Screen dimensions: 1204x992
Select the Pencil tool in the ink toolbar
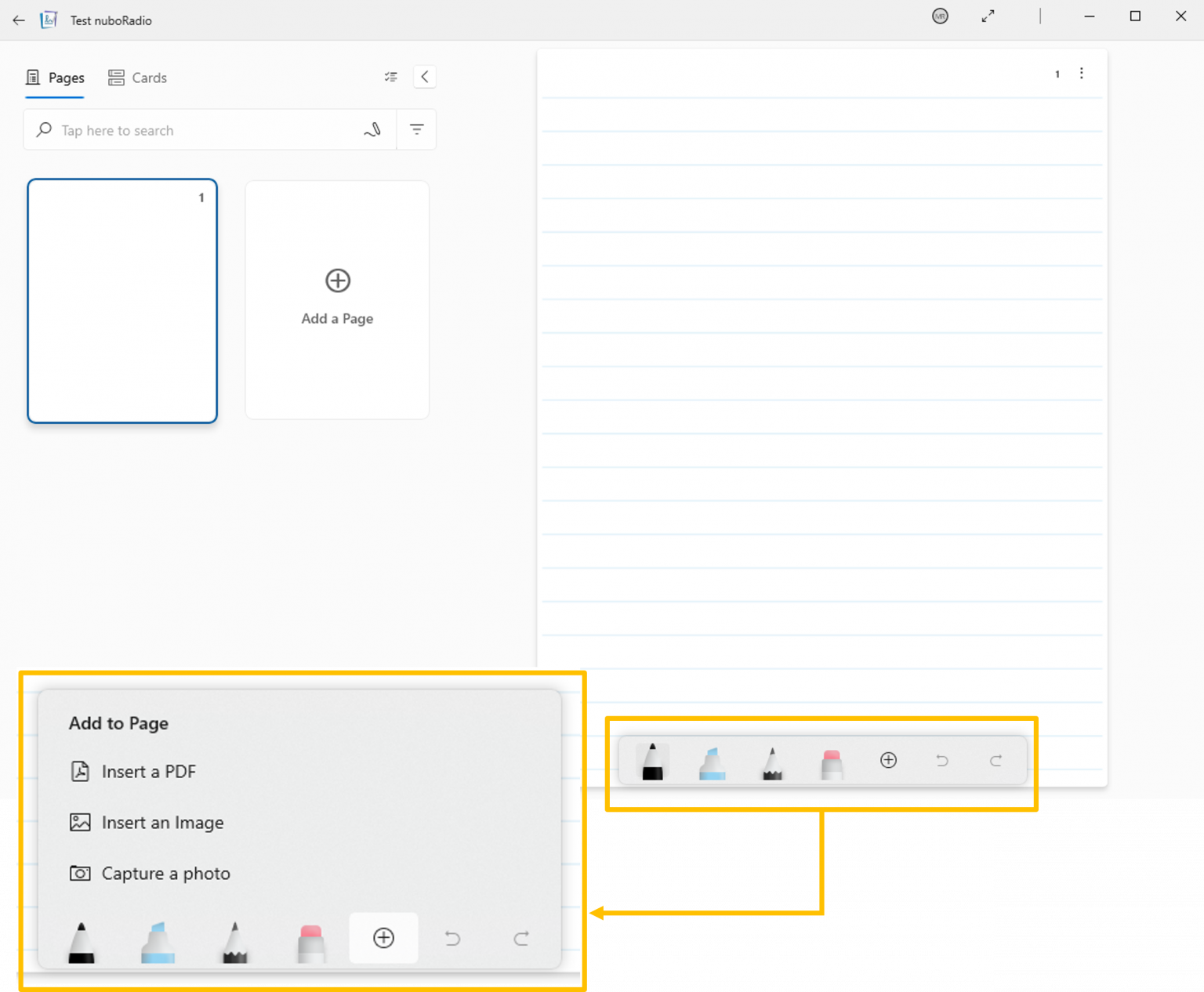click(771, 760)
